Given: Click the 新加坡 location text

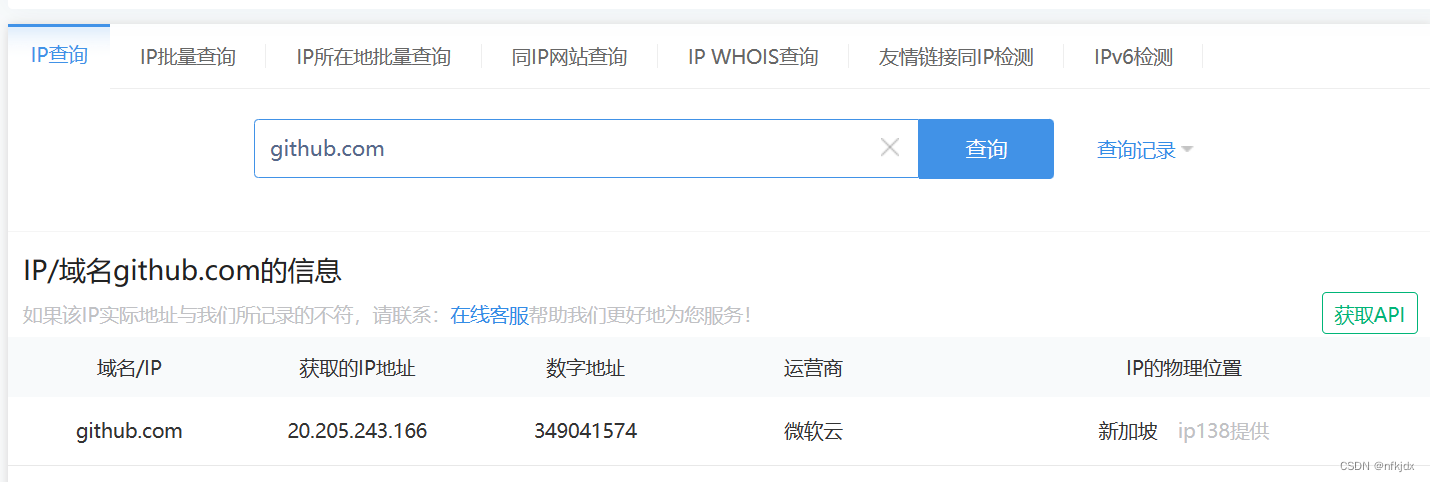Looking at the screenshot, I should point(1128,431).
